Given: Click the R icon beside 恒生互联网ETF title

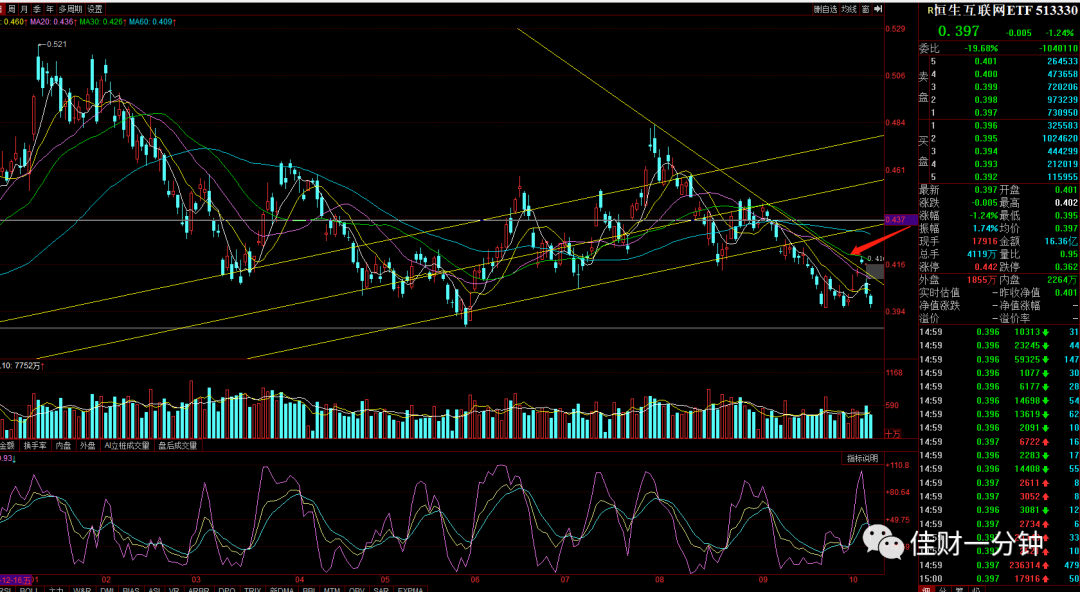Looking at the screenshot, I should point(931,10).
